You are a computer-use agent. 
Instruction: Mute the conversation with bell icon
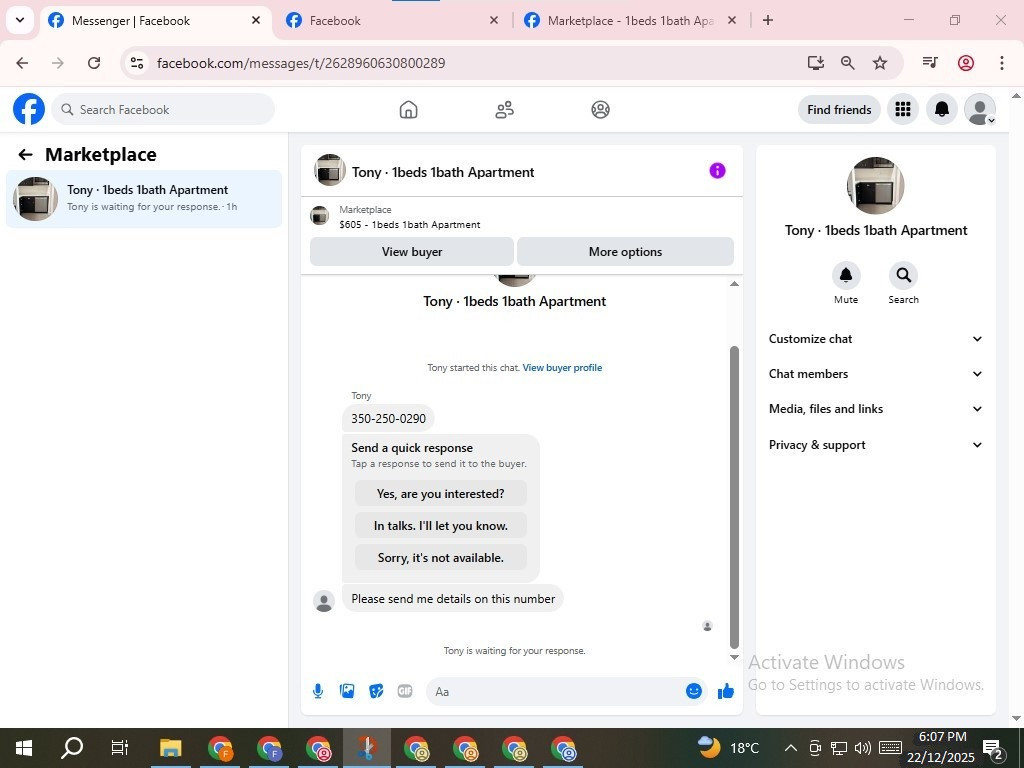846,275
